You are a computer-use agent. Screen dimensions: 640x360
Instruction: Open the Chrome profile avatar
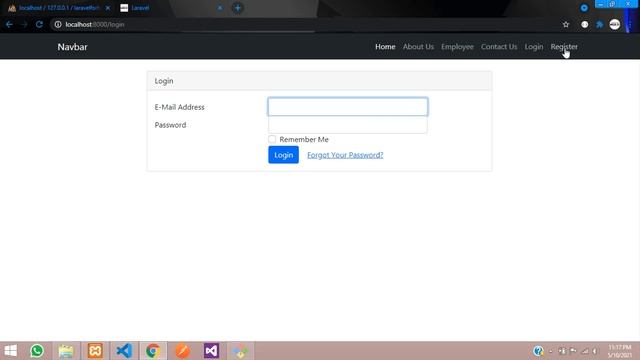[615, 24]
